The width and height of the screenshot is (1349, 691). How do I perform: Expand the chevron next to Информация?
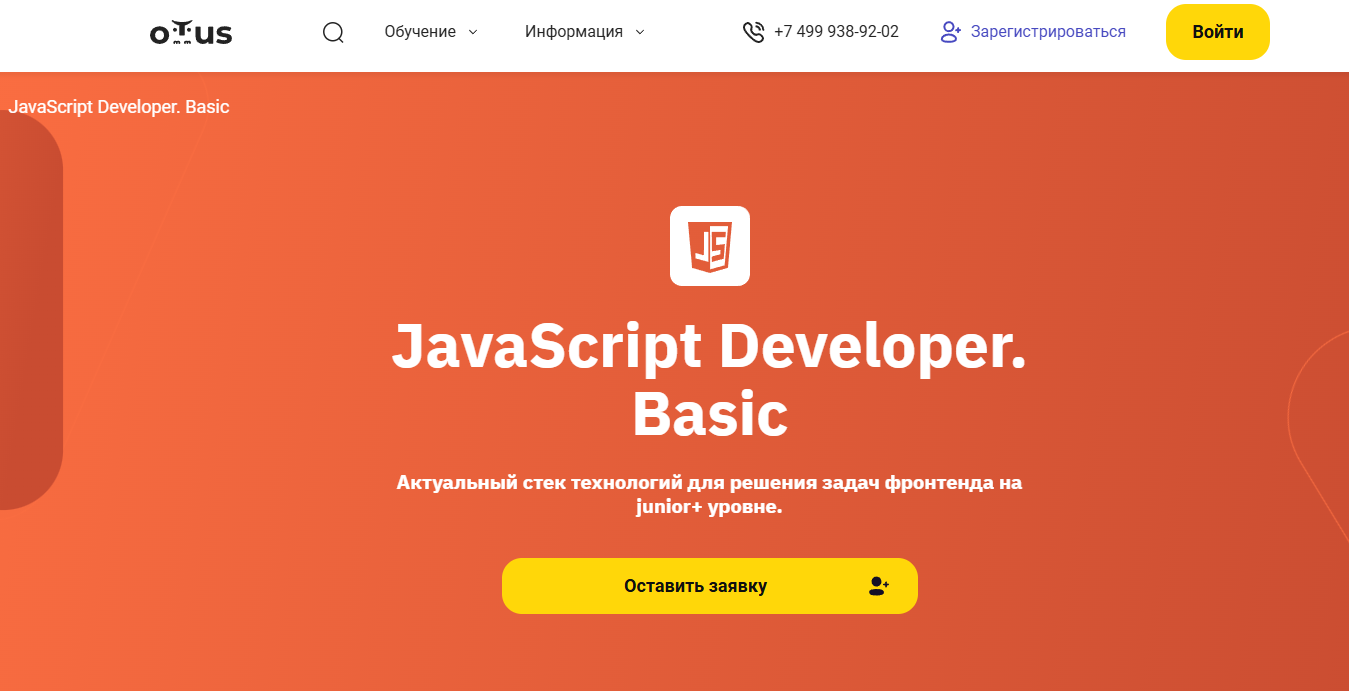coord(640,32)
